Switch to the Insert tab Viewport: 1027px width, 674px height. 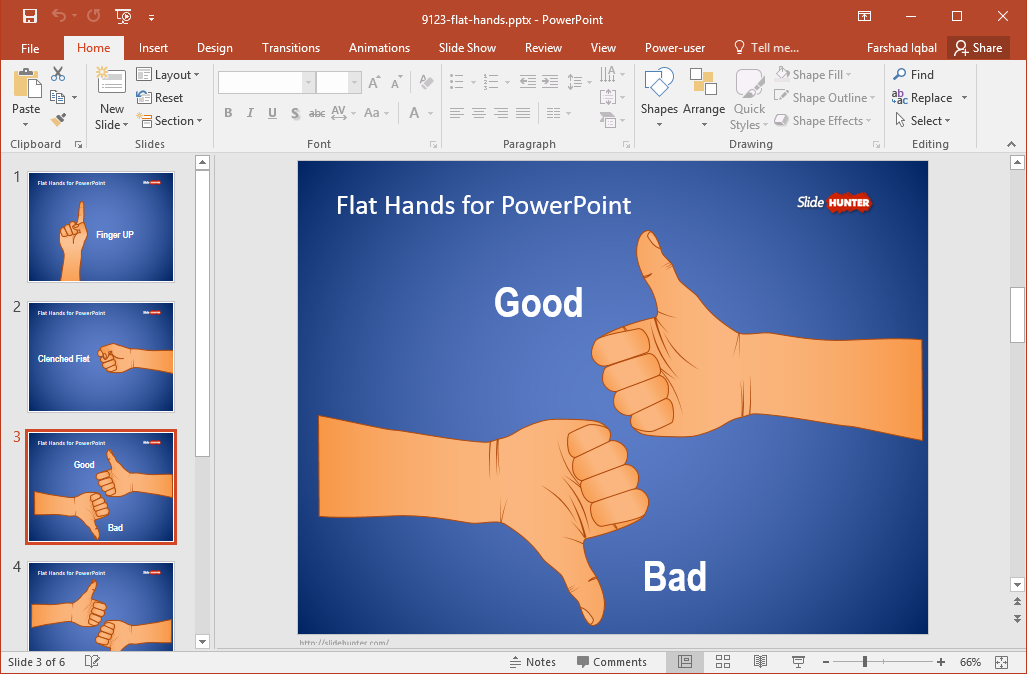pyautogui.click(x=153, y=48)
